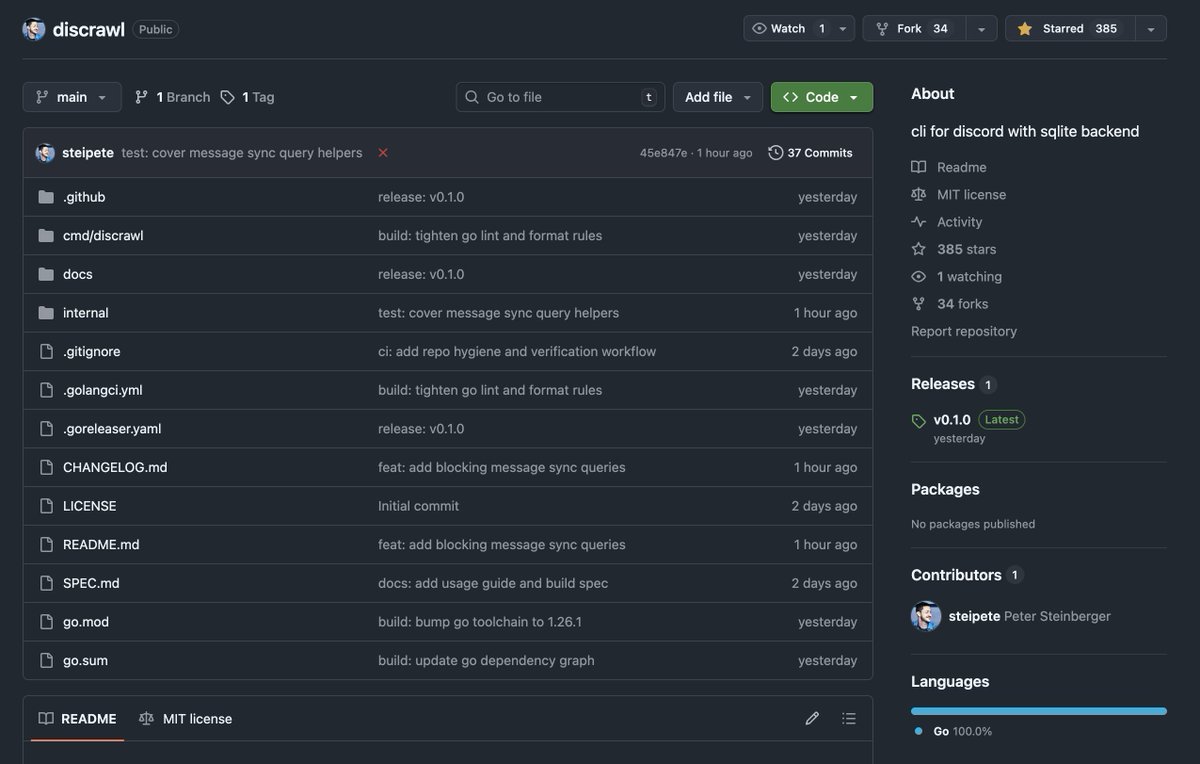This screenshot has height=764, width=1200.
Task: Open the README.md file name
Action: point(101,545)
